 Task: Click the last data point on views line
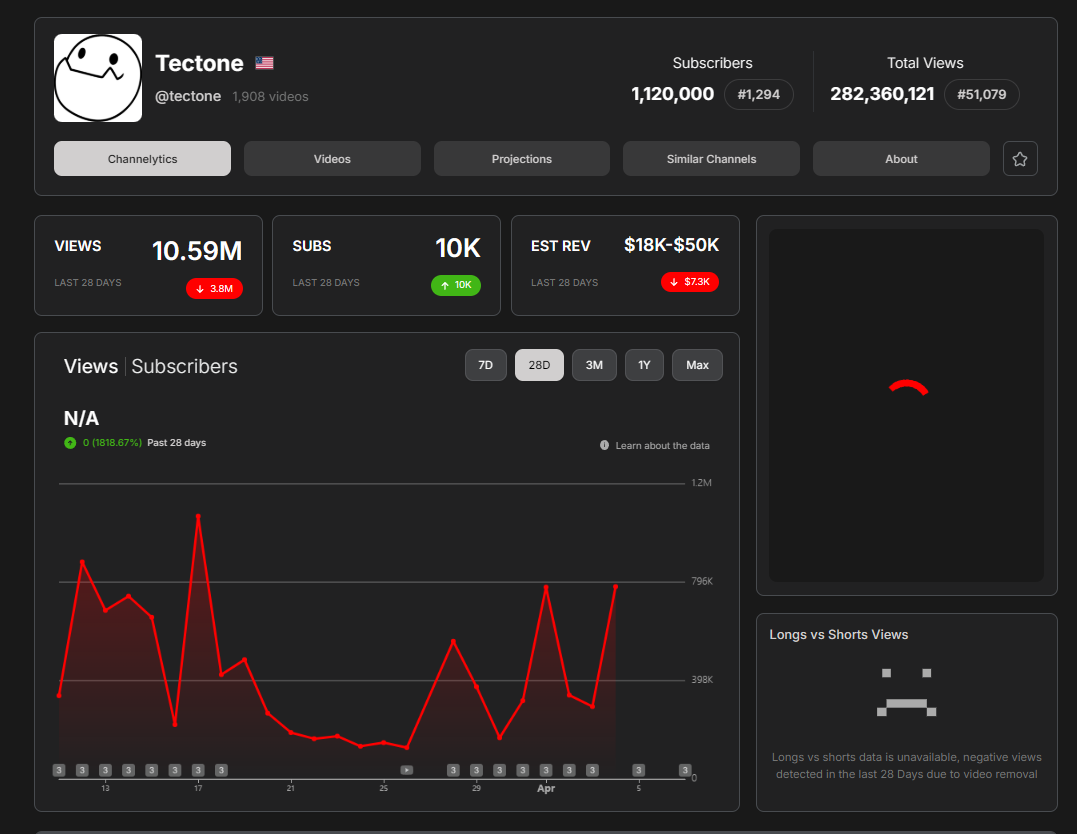click(x=615, y=587)
